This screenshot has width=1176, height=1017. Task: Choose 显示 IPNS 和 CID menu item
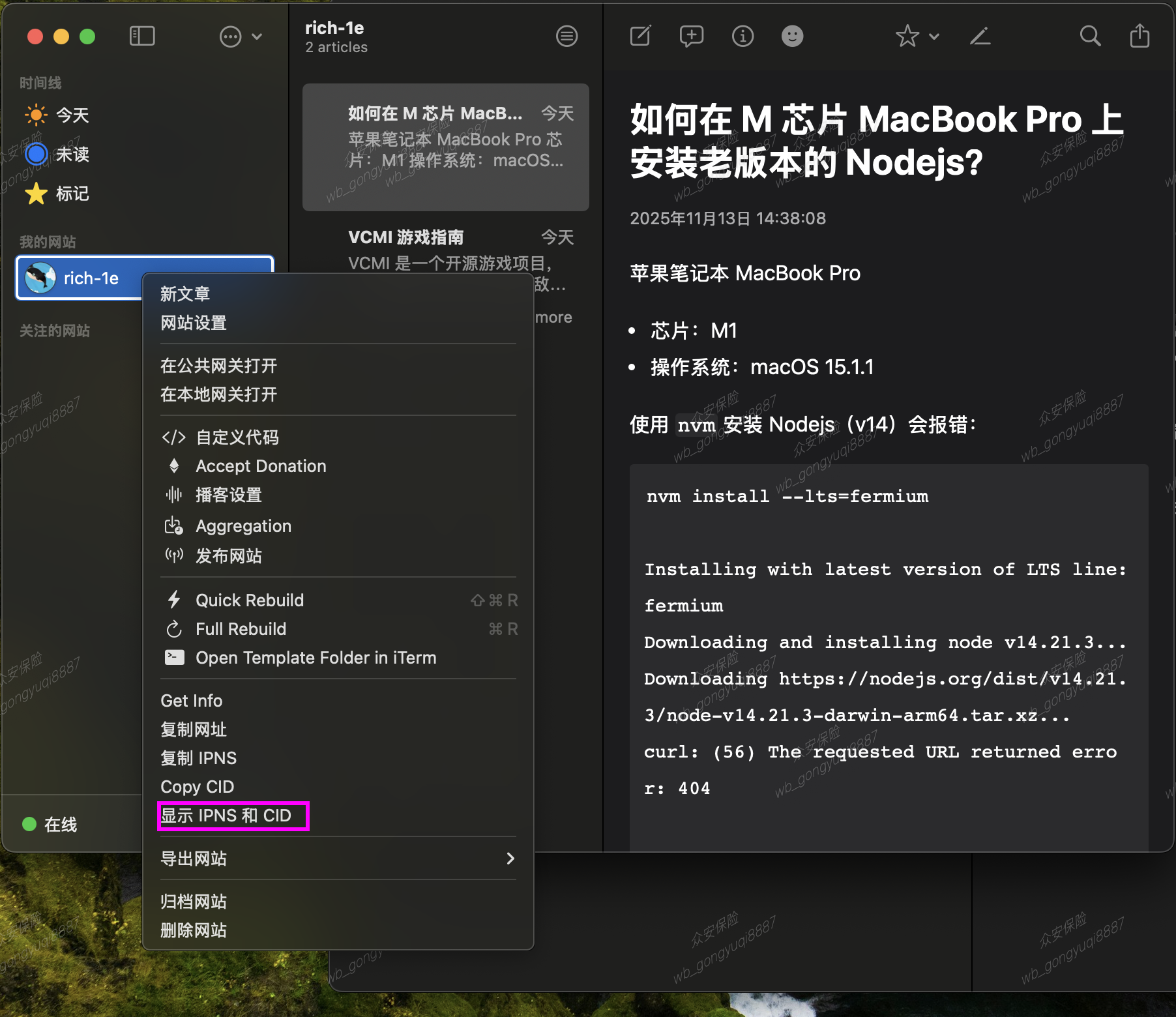pyautogui.click(x=226, y=816)
